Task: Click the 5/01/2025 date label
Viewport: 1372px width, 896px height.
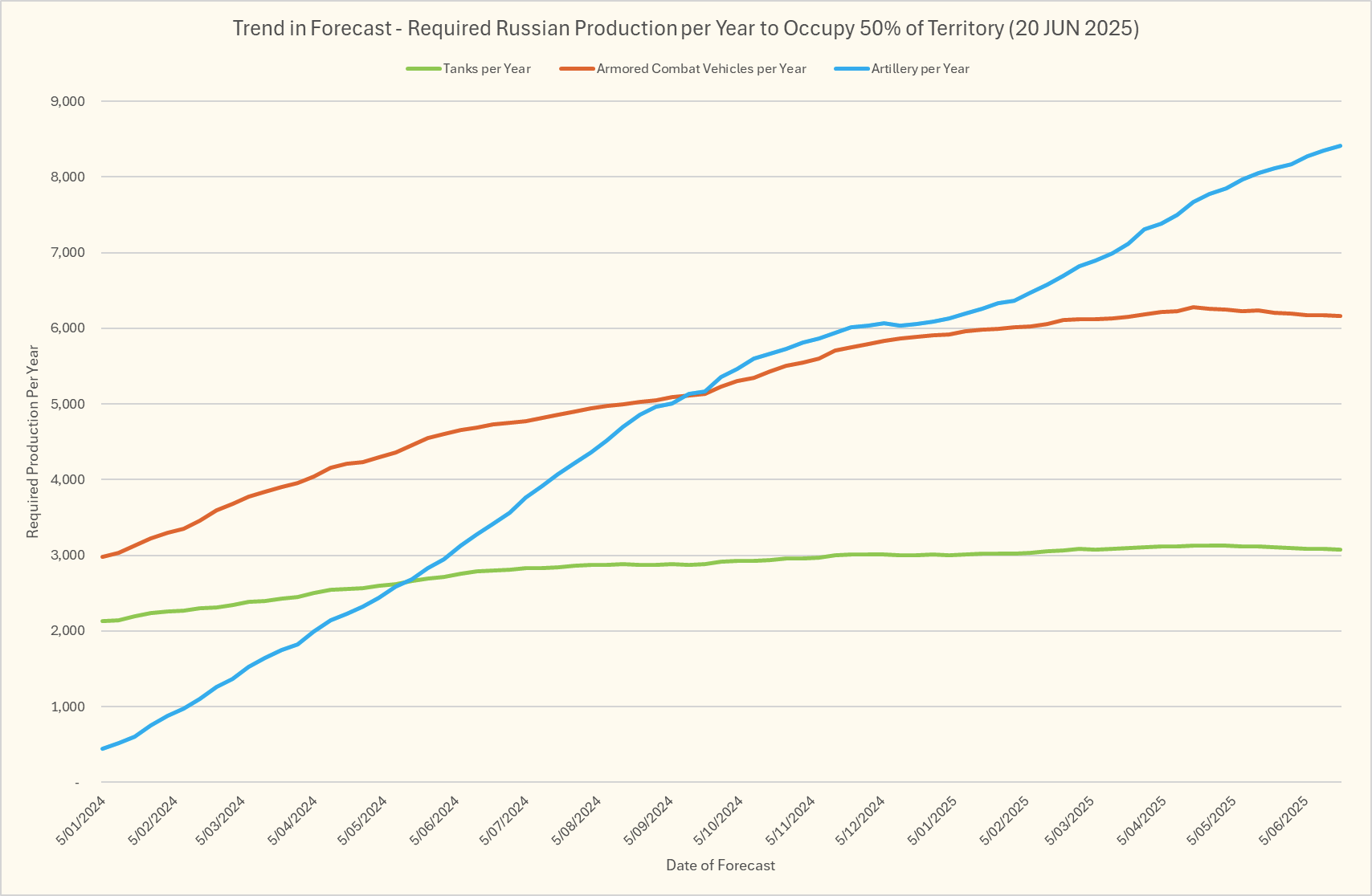Action: [x=933, y=820]
